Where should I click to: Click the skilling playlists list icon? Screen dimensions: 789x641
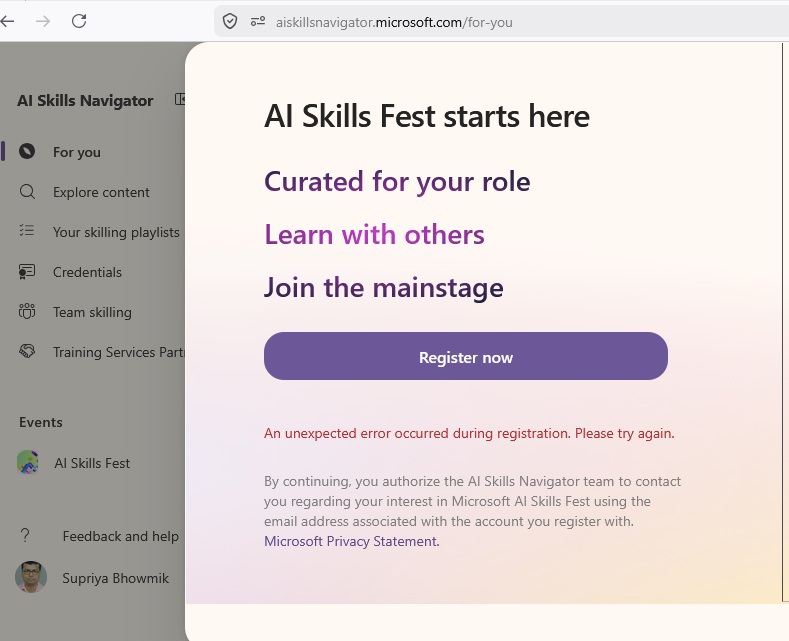[x=27, y=230]
